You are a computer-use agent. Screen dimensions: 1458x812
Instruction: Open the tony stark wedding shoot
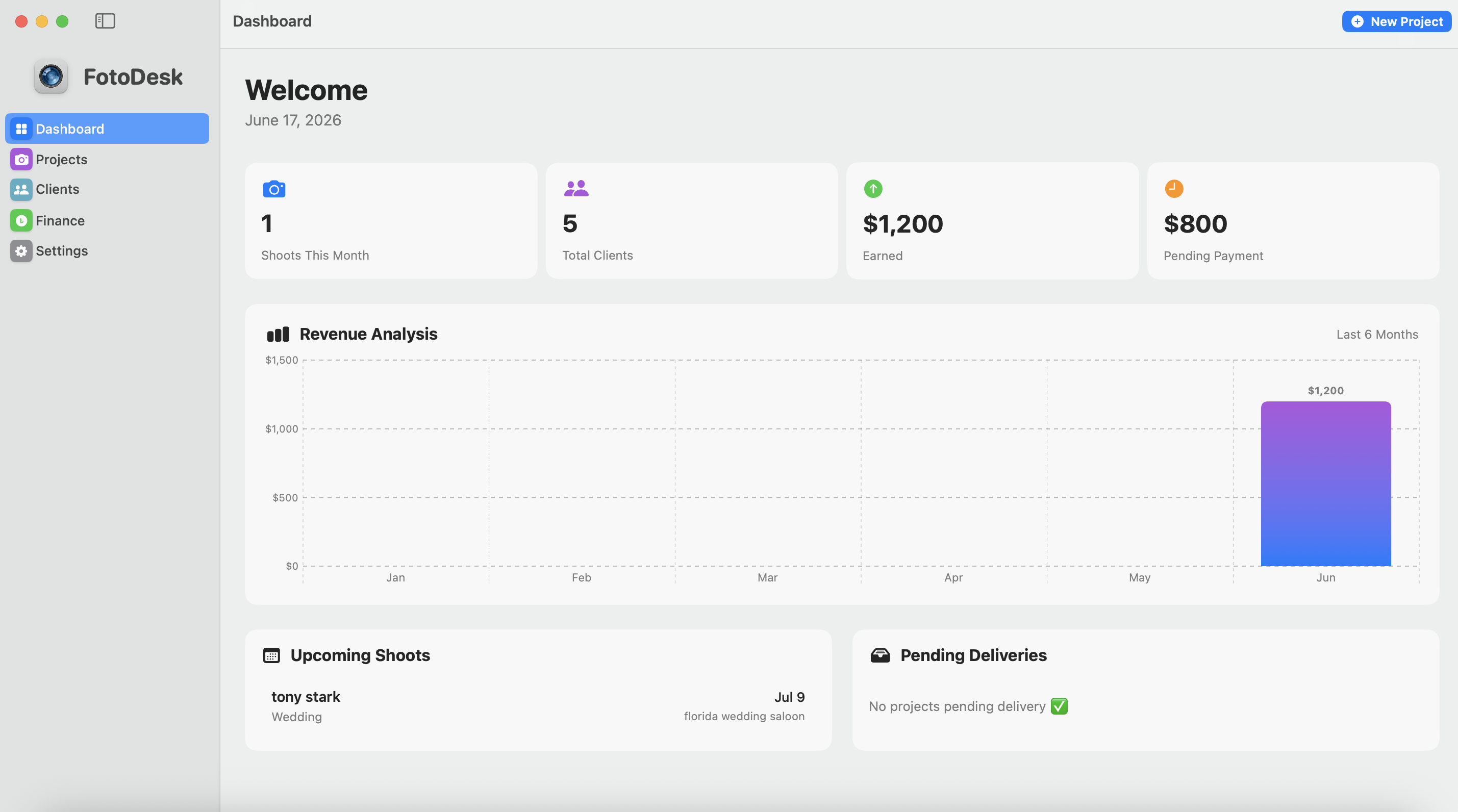pyautogui.click(x=538, y=706)
